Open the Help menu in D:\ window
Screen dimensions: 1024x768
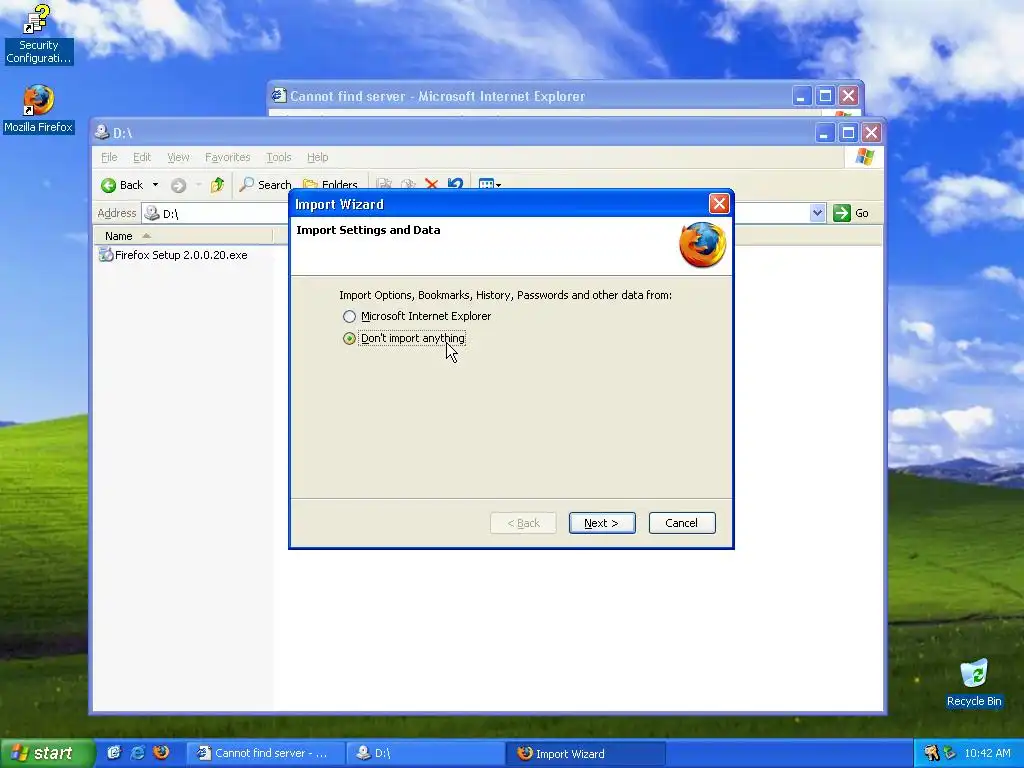point(317,157)
